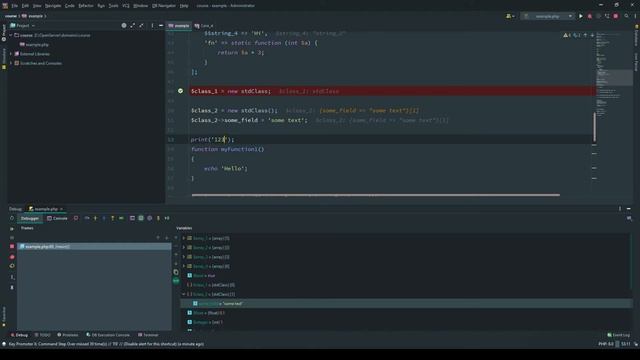Screen dimensions: 640x360
Task: Click the Stop icon in debug sidebar
Action: (x=12, y=247)
